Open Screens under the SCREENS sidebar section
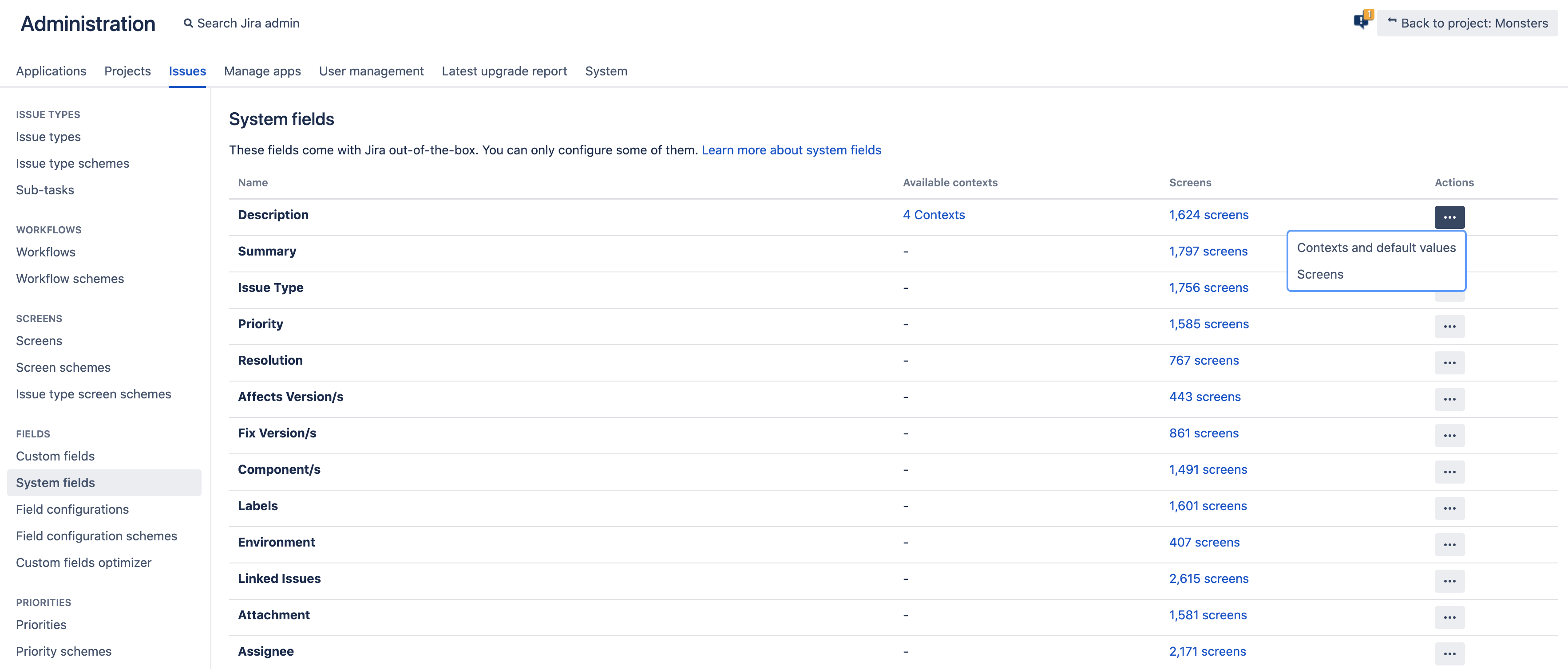1568x669 pixels. [x=39, y=341]
